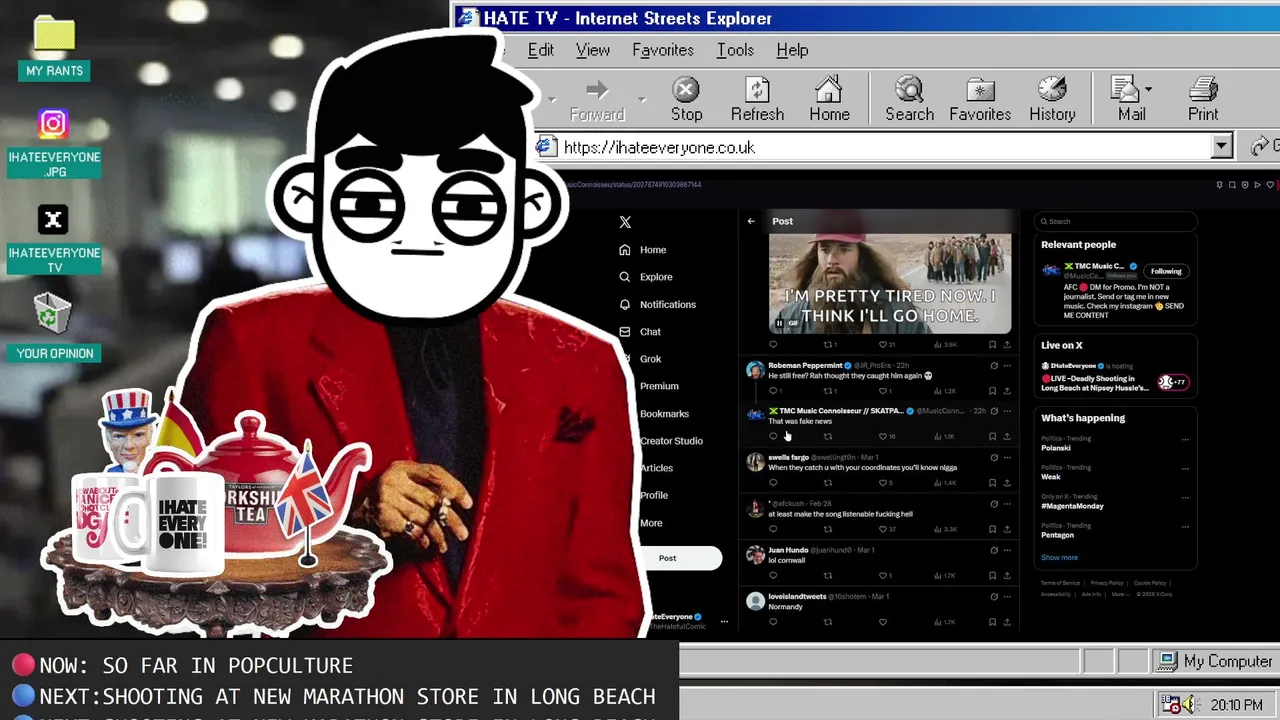The width and height of the screenshot is (1280, 720).
Task: Click the Privacy Policy footer link
Action: coord(1107,583)
